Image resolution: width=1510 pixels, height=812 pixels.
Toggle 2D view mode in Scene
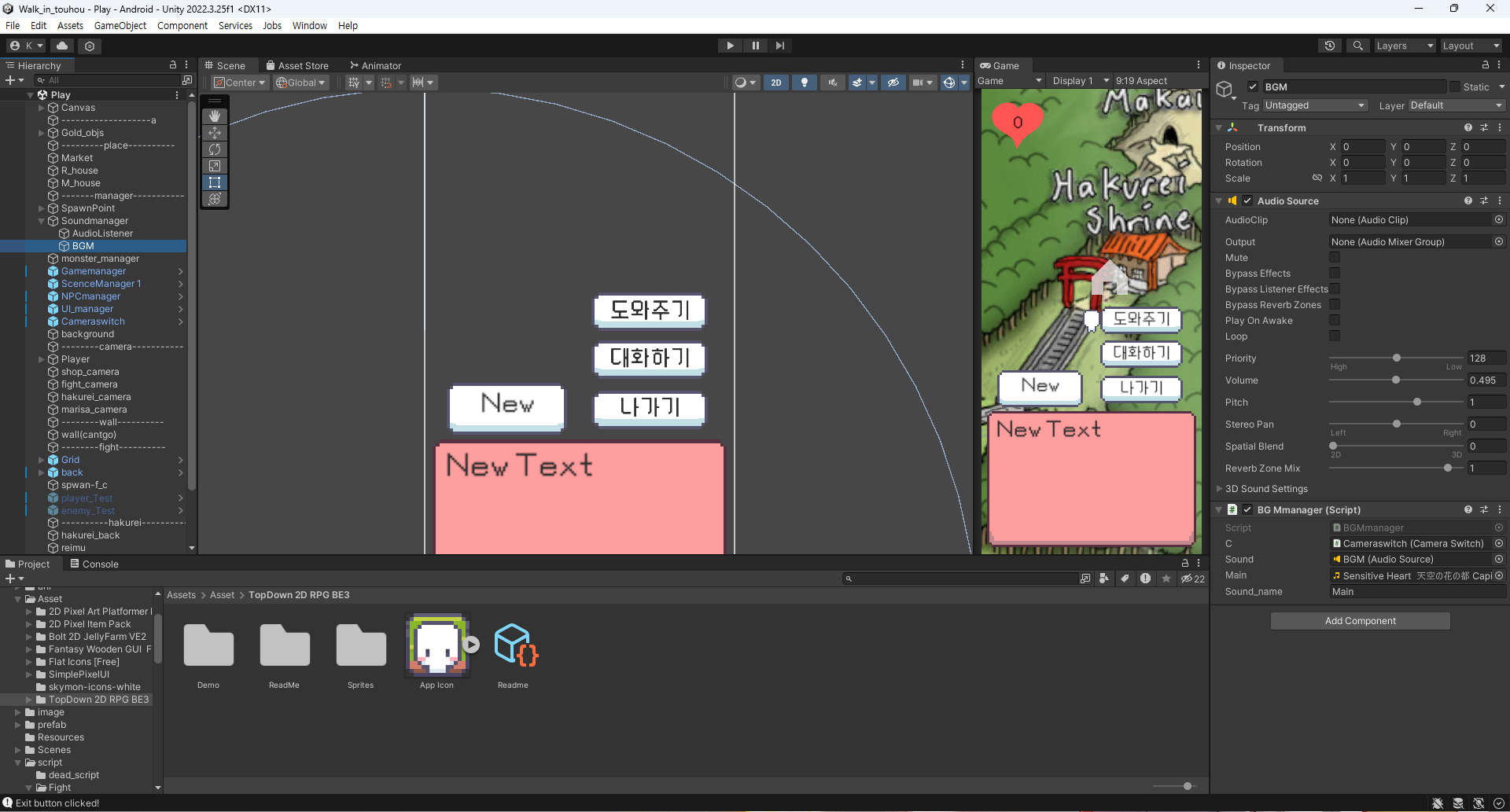[x=776, y=83]
